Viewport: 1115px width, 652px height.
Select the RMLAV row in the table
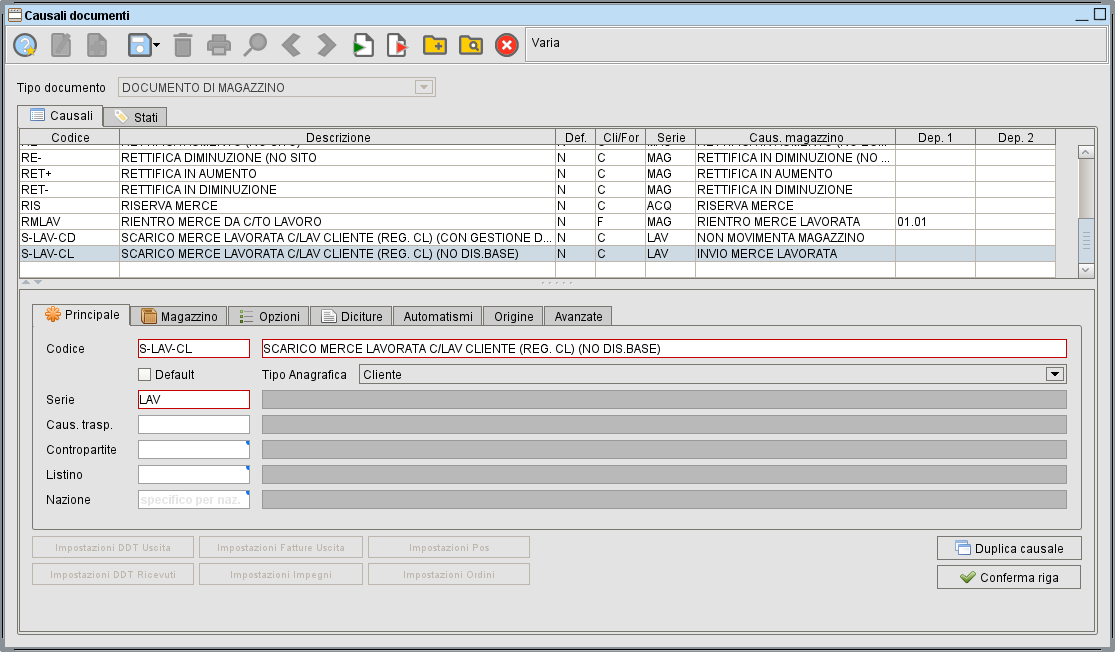pos(300,221)
